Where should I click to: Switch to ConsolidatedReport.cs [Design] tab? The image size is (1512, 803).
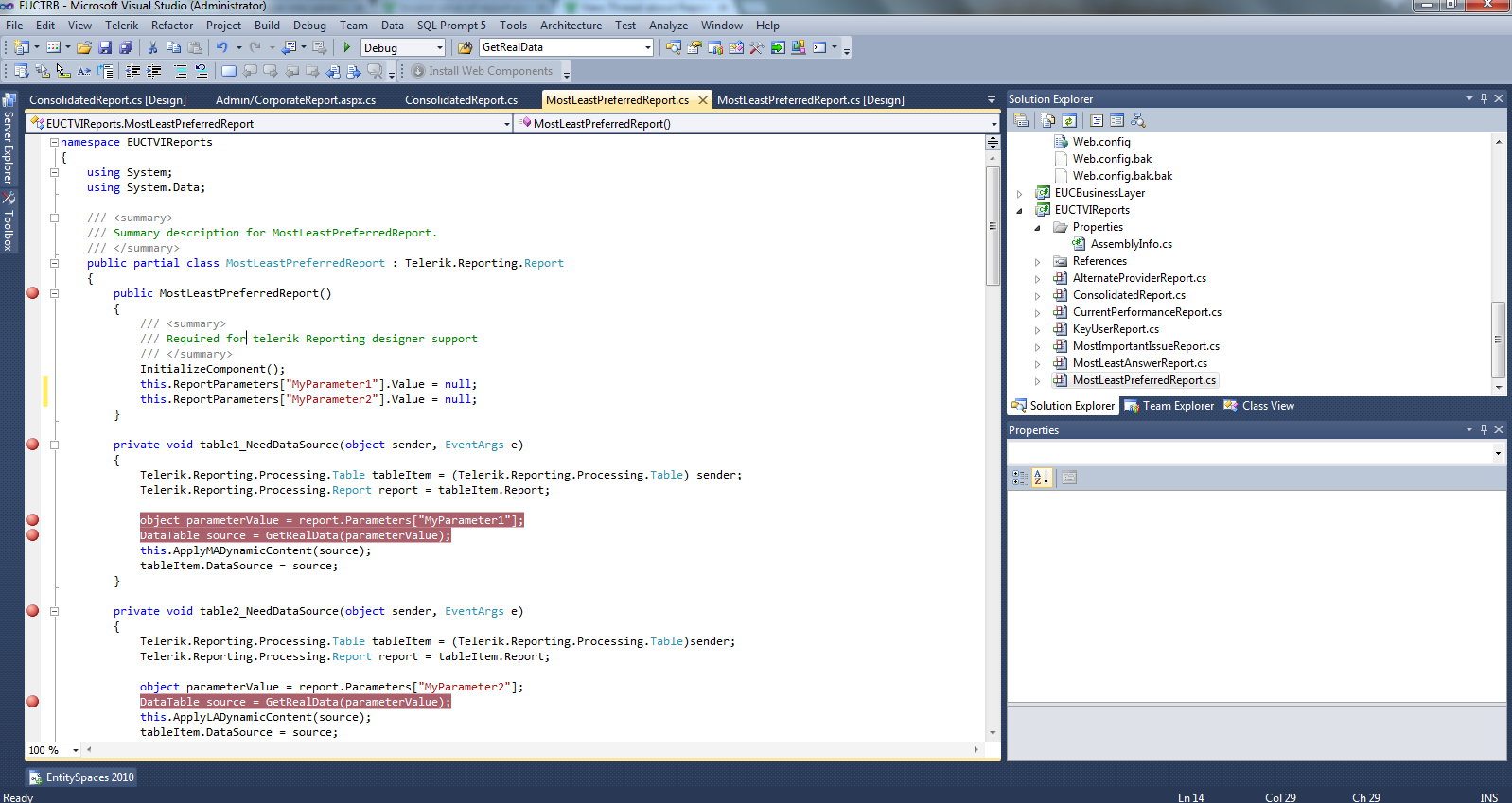(x=108, y=100)
